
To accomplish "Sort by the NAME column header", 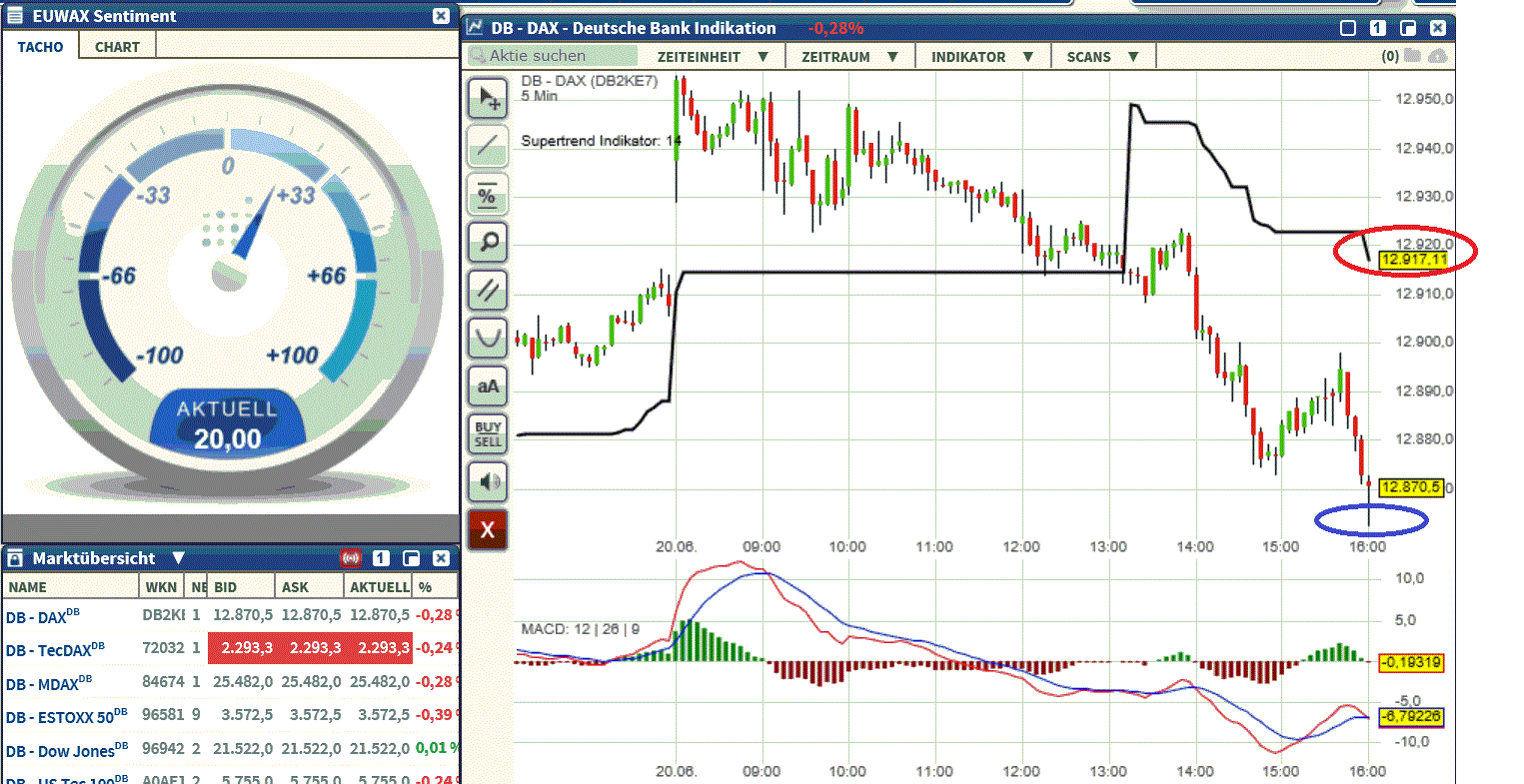I will coord(69,587).
